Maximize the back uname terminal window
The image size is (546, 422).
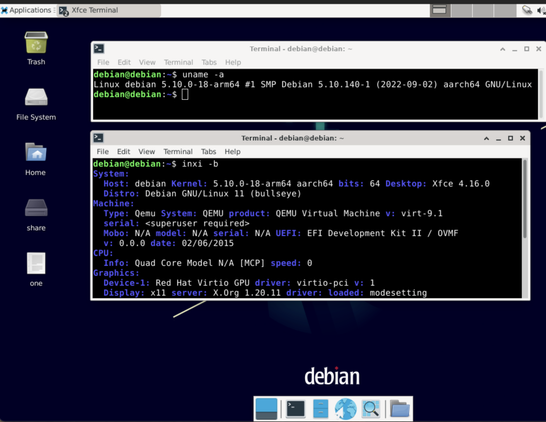(x=527, y=49)
